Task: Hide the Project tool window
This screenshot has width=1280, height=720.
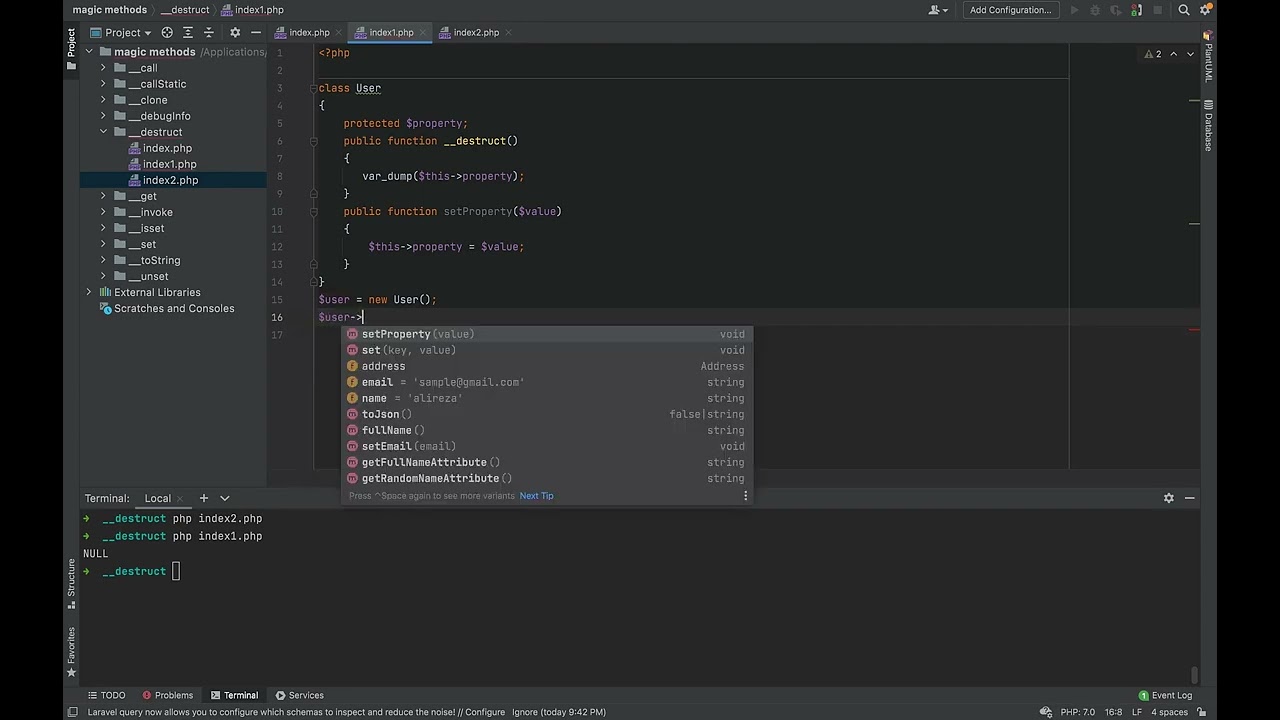Action: (x=256, y=32)
